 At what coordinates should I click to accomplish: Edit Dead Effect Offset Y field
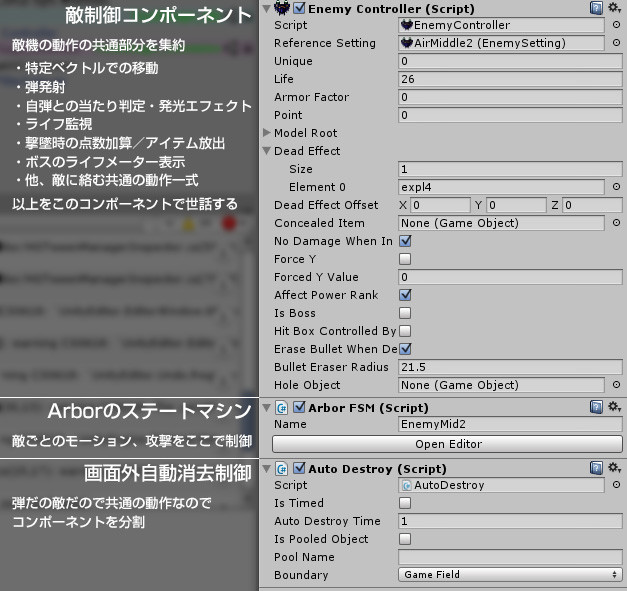click(x=516, y=205)
